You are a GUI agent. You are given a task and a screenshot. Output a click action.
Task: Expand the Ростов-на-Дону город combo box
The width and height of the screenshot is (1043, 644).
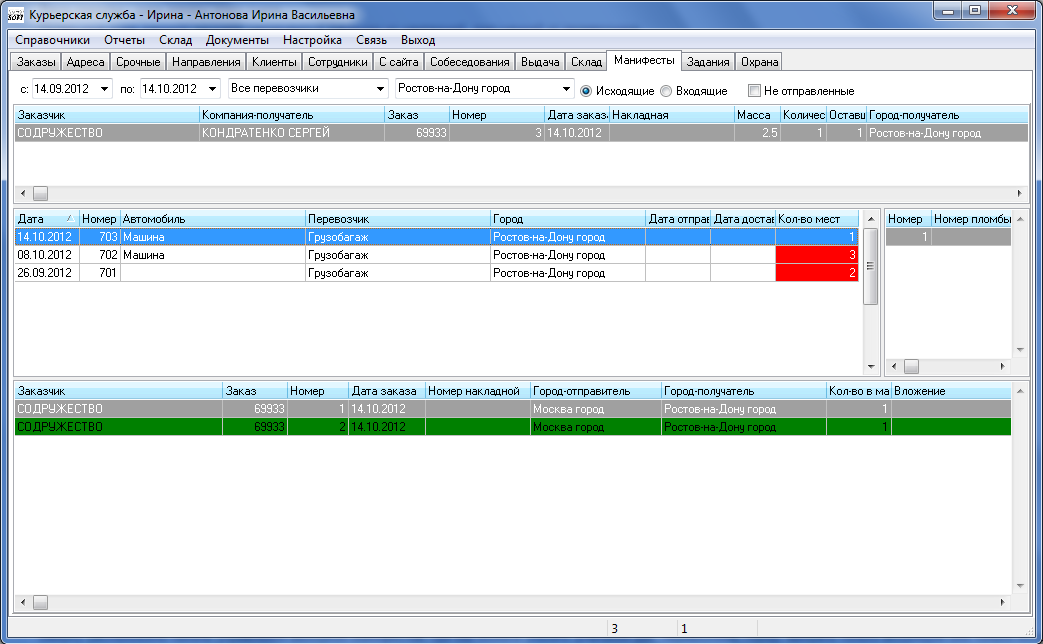pos(567,88)
